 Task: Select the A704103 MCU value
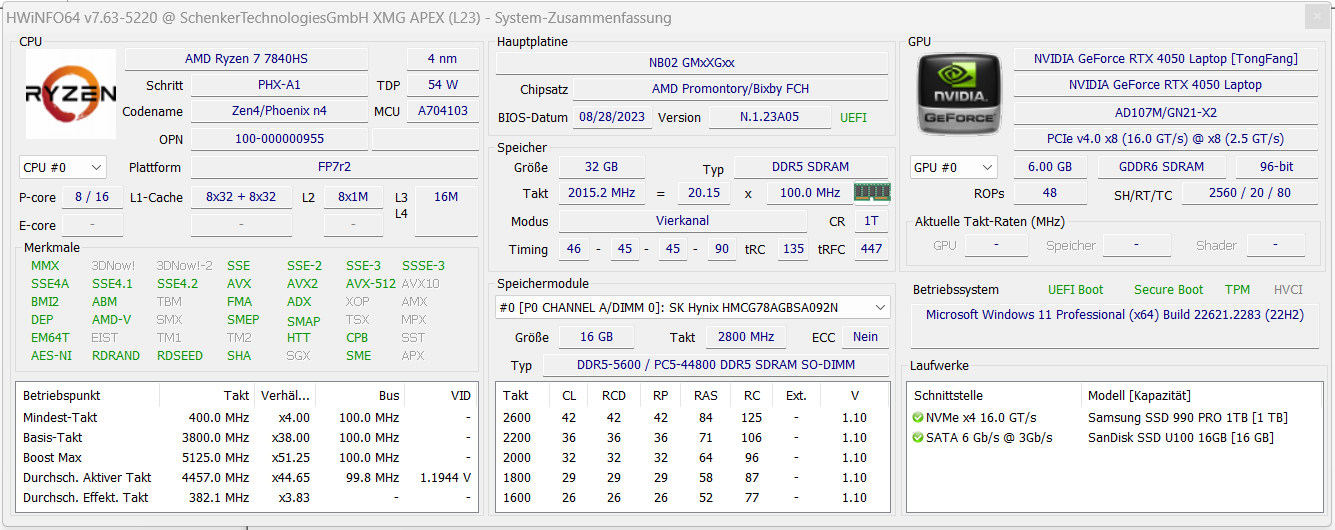pyautogui.click(x=443, y=111)
